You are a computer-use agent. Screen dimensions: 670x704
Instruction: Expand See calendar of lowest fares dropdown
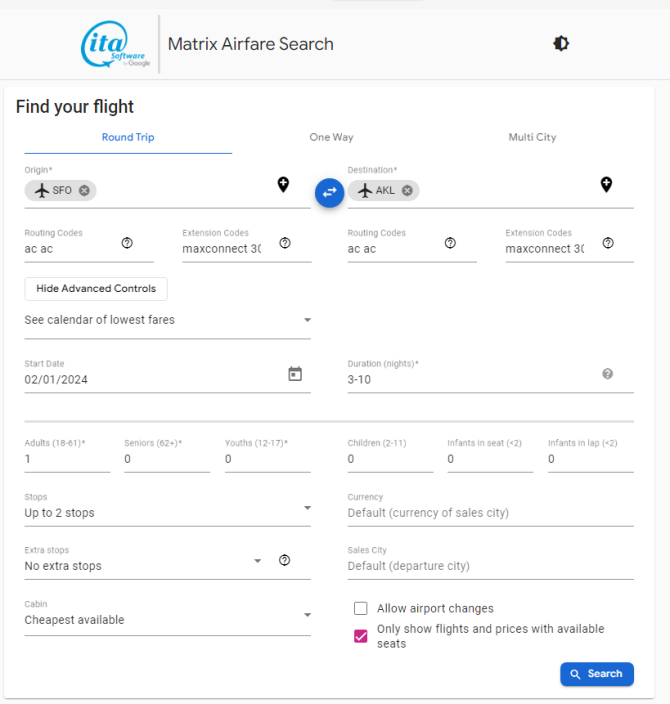[168, 320]
